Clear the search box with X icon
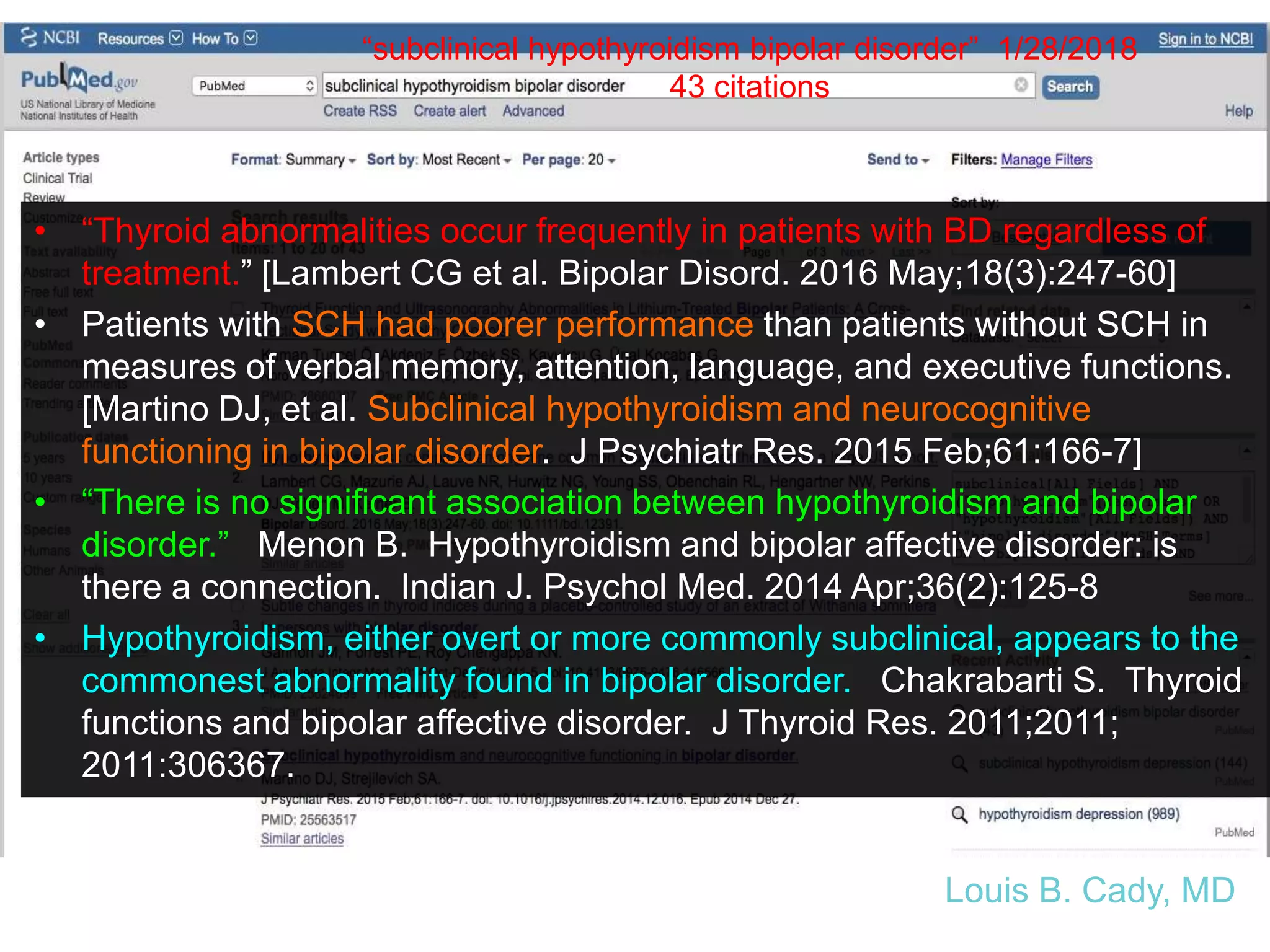Image resolution: width=1270 pixels, height=952 pixels. (1021, 85)
